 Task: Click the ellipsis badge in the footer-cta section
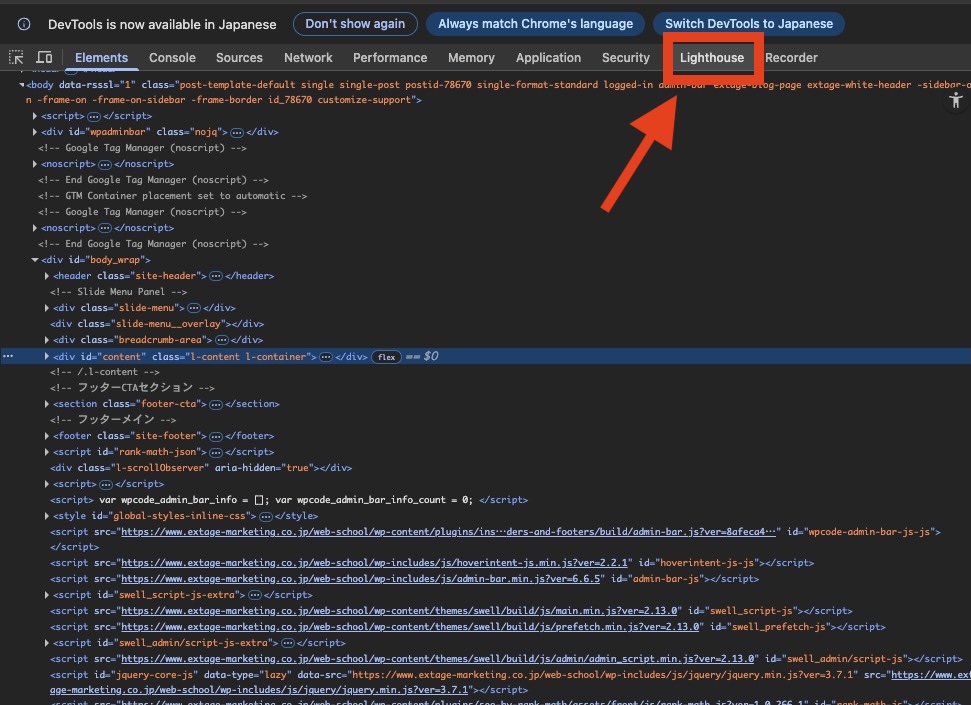pyautogui.click(x=215, y=404)
